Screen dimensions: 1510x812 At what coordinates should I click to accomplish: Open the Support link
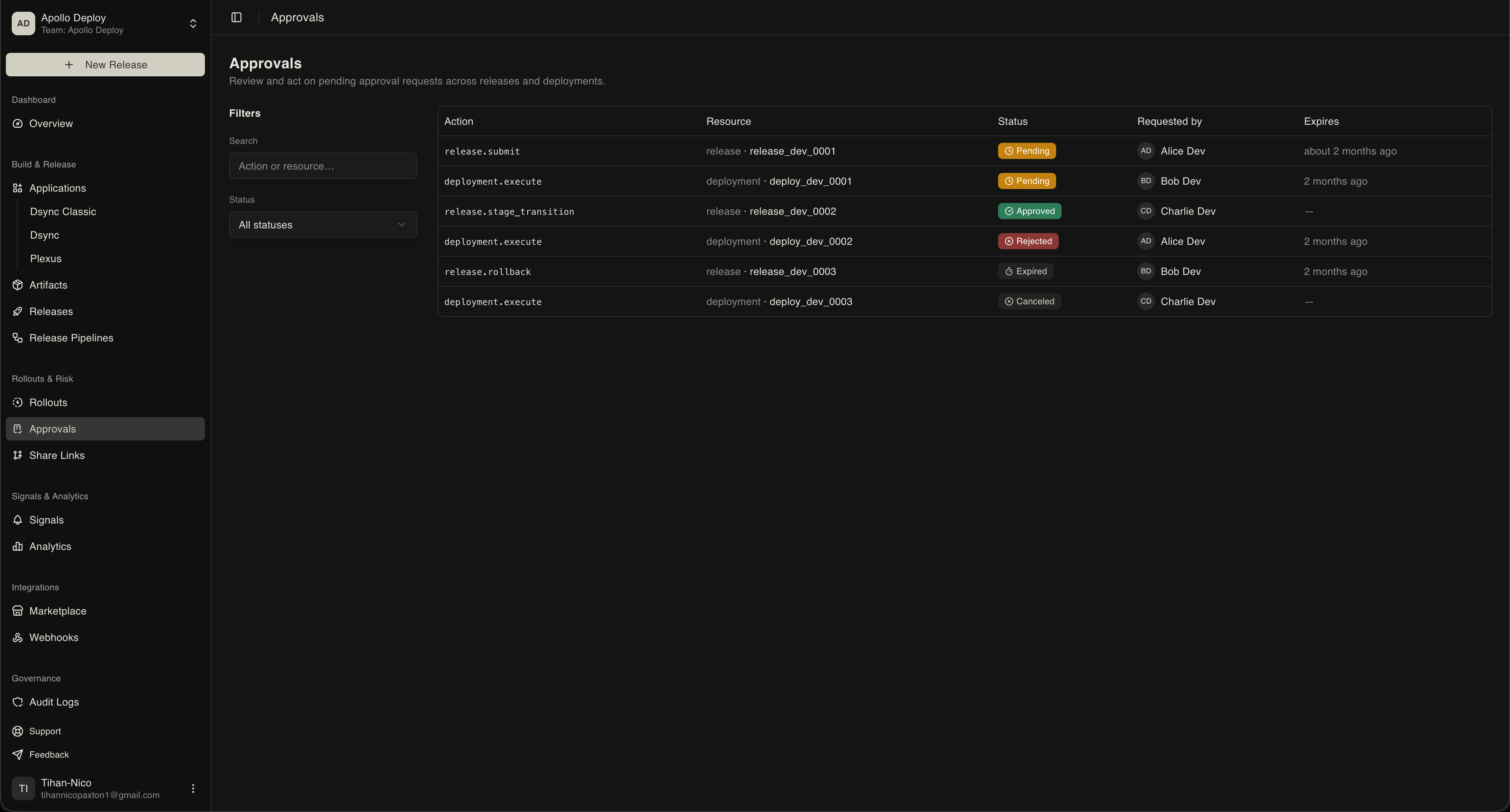click(x=105, y=731)
